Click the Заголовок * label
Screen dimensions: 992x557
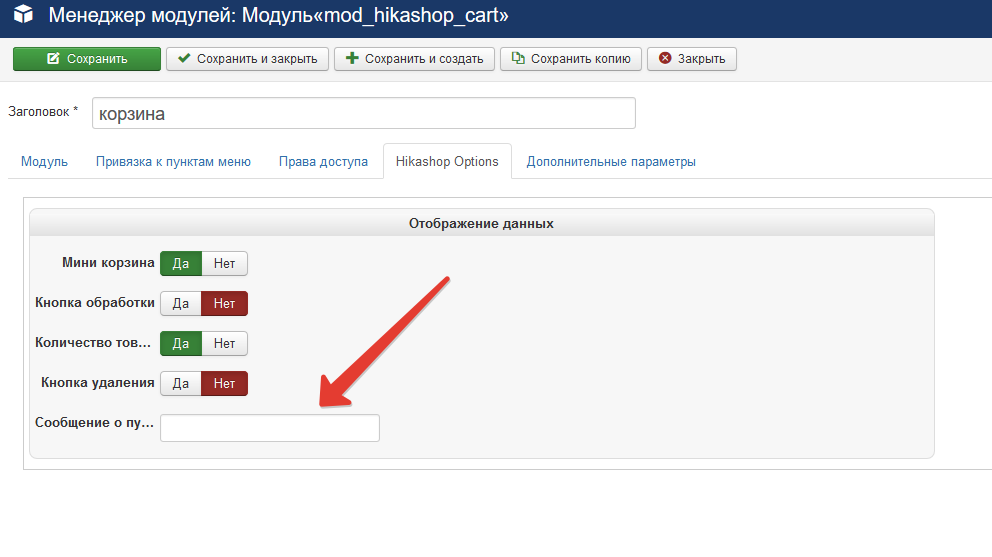[43, 112]
